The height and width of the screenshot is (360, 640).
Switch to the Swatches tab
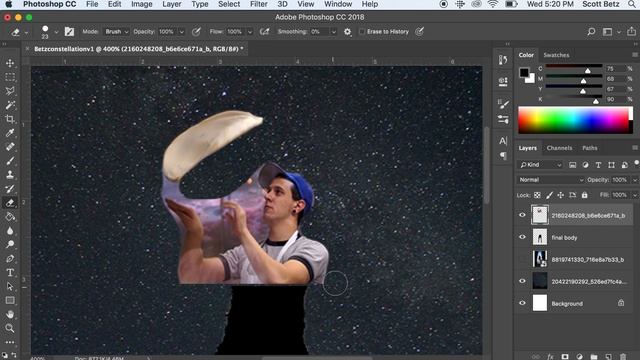556,55
